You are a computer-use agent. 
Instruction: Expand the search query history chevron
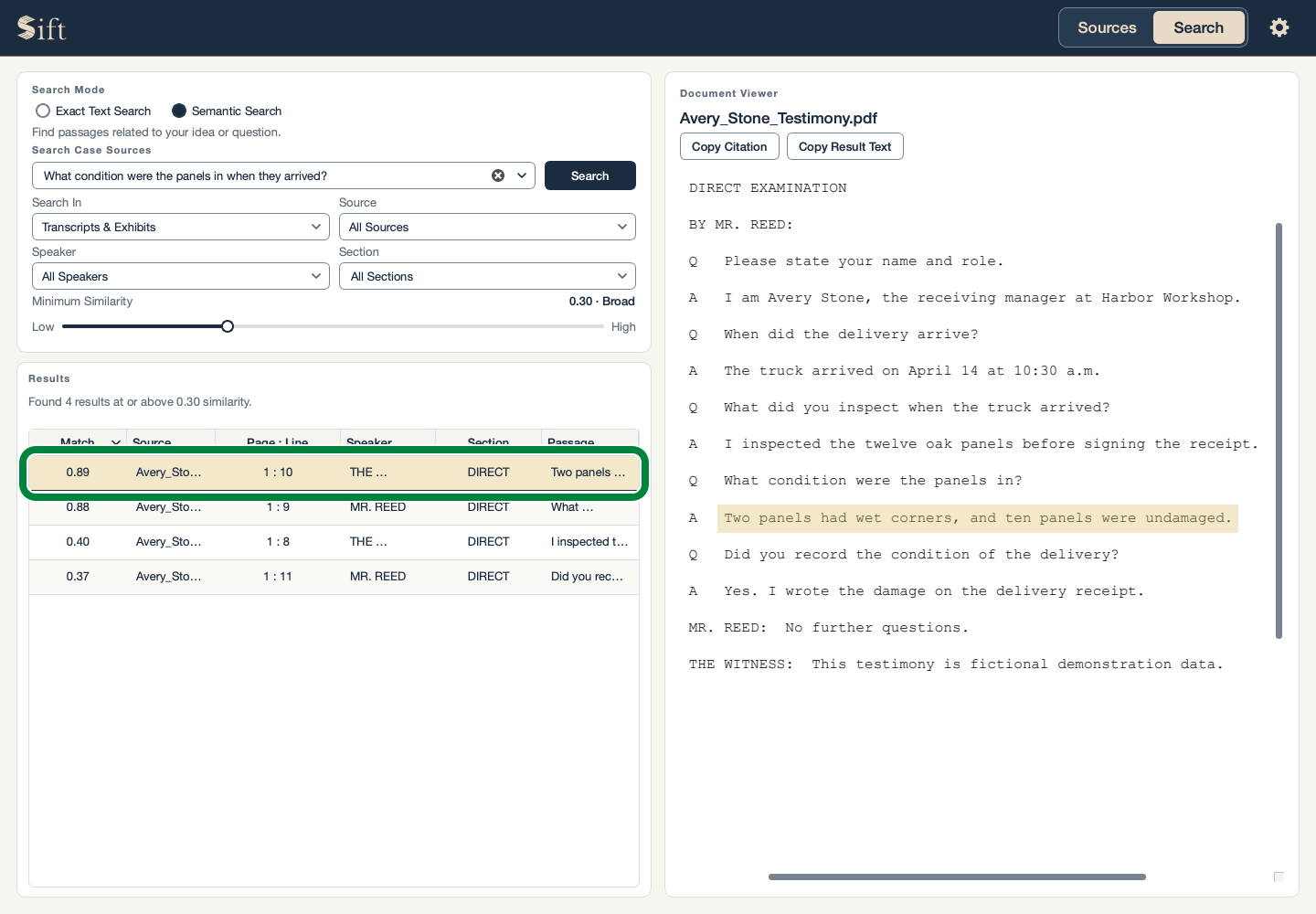click(523, 175)
